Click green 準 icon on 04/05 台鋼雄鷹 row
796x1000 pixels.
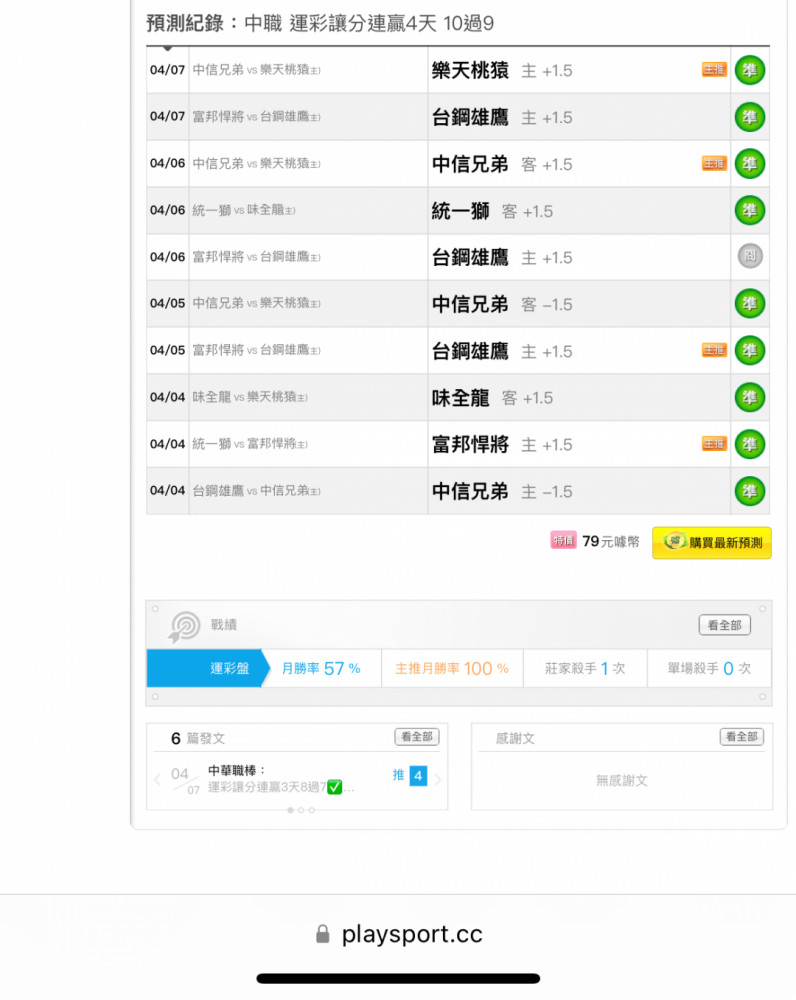coord(749,350)
